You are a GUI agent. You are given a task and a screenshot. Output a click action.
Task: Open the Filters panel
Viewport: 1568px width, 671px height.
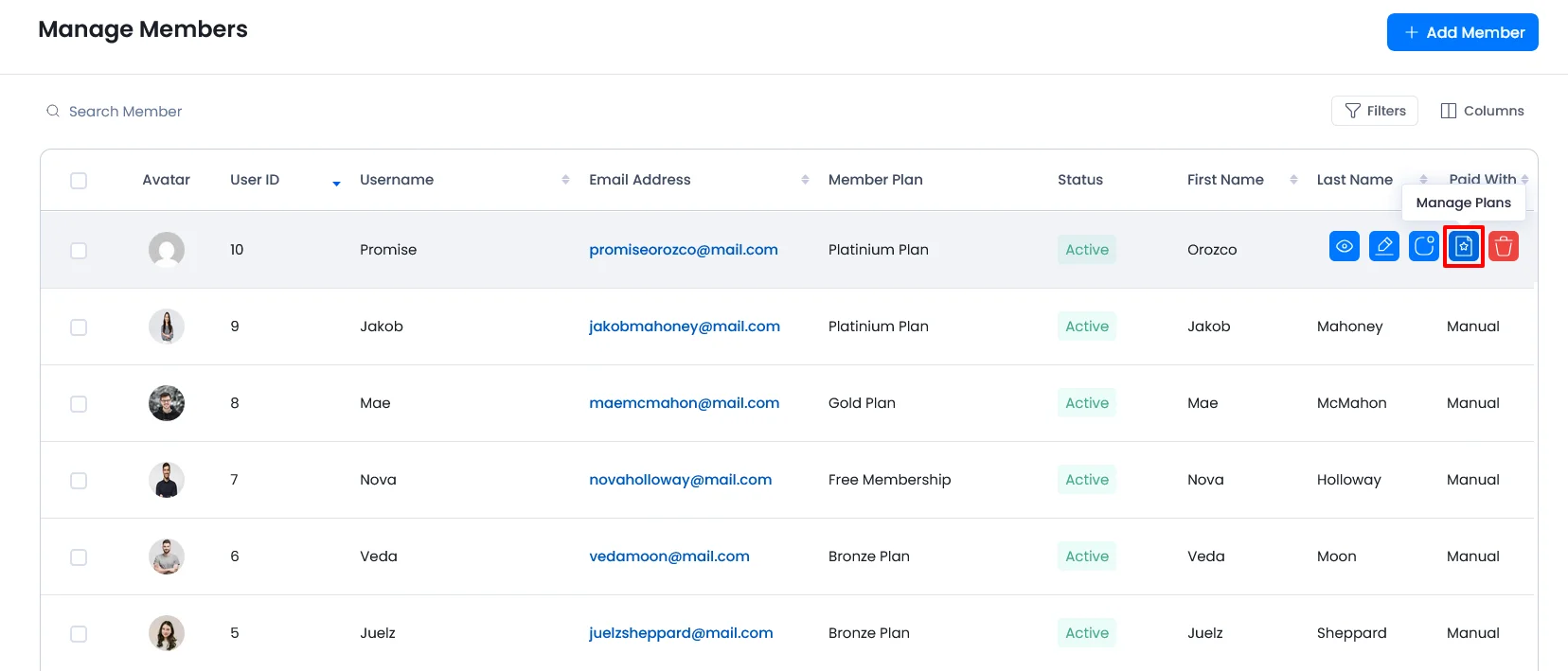coord(1374,111)
